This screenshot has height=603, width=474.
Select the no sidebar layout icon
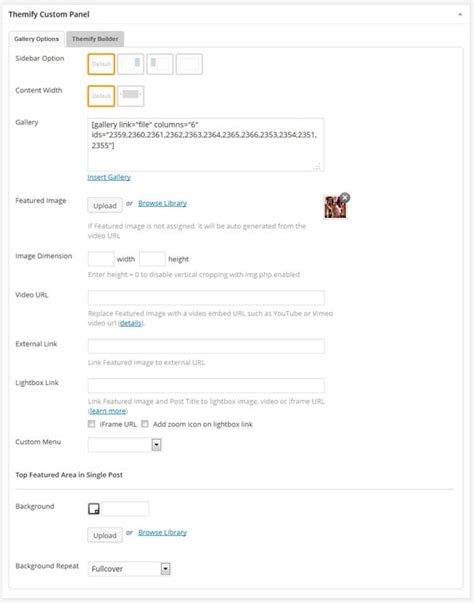(189, 64)
